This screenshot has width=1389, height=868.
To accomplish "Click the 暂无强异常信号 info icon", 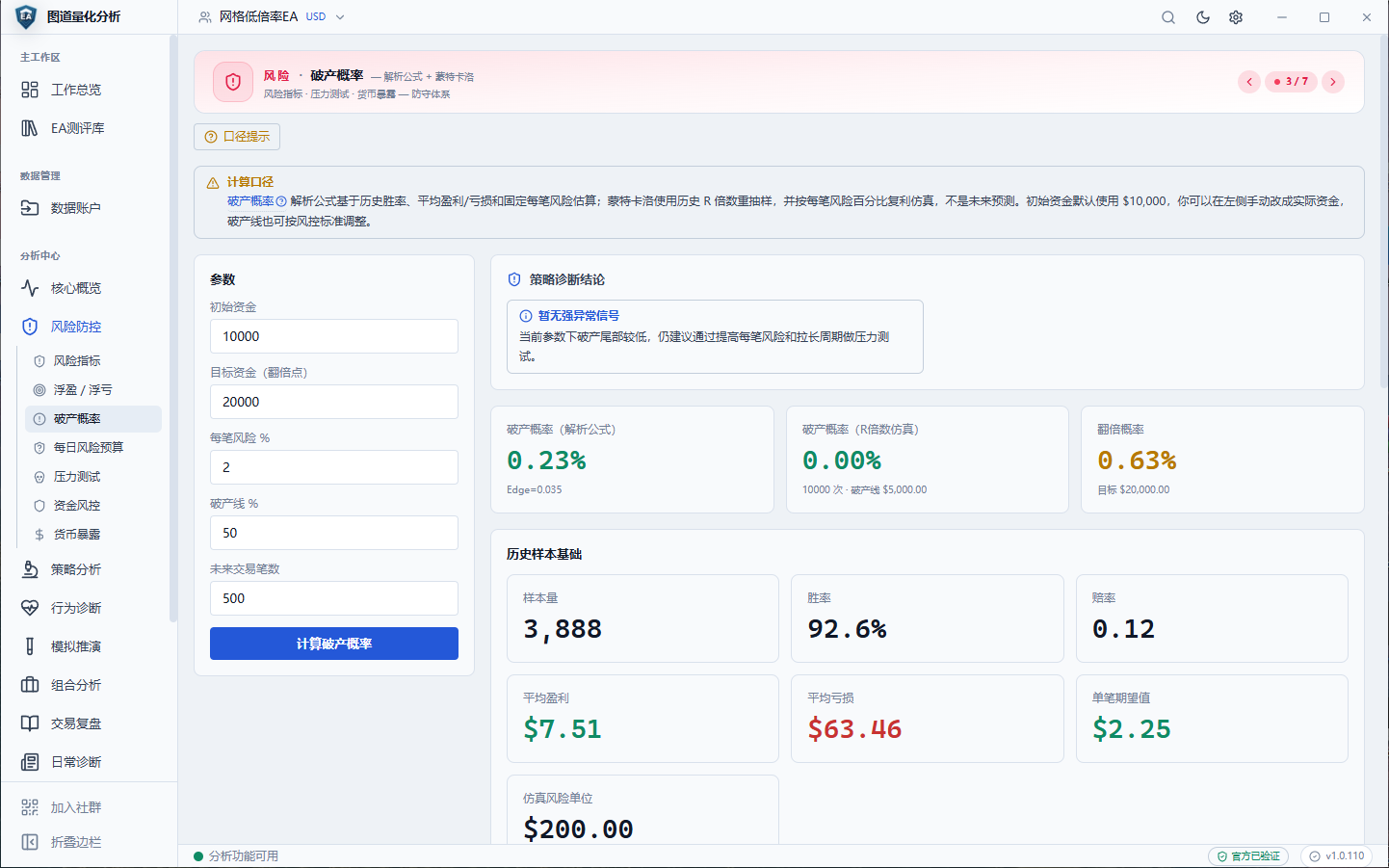I will (x=526, y=316).
